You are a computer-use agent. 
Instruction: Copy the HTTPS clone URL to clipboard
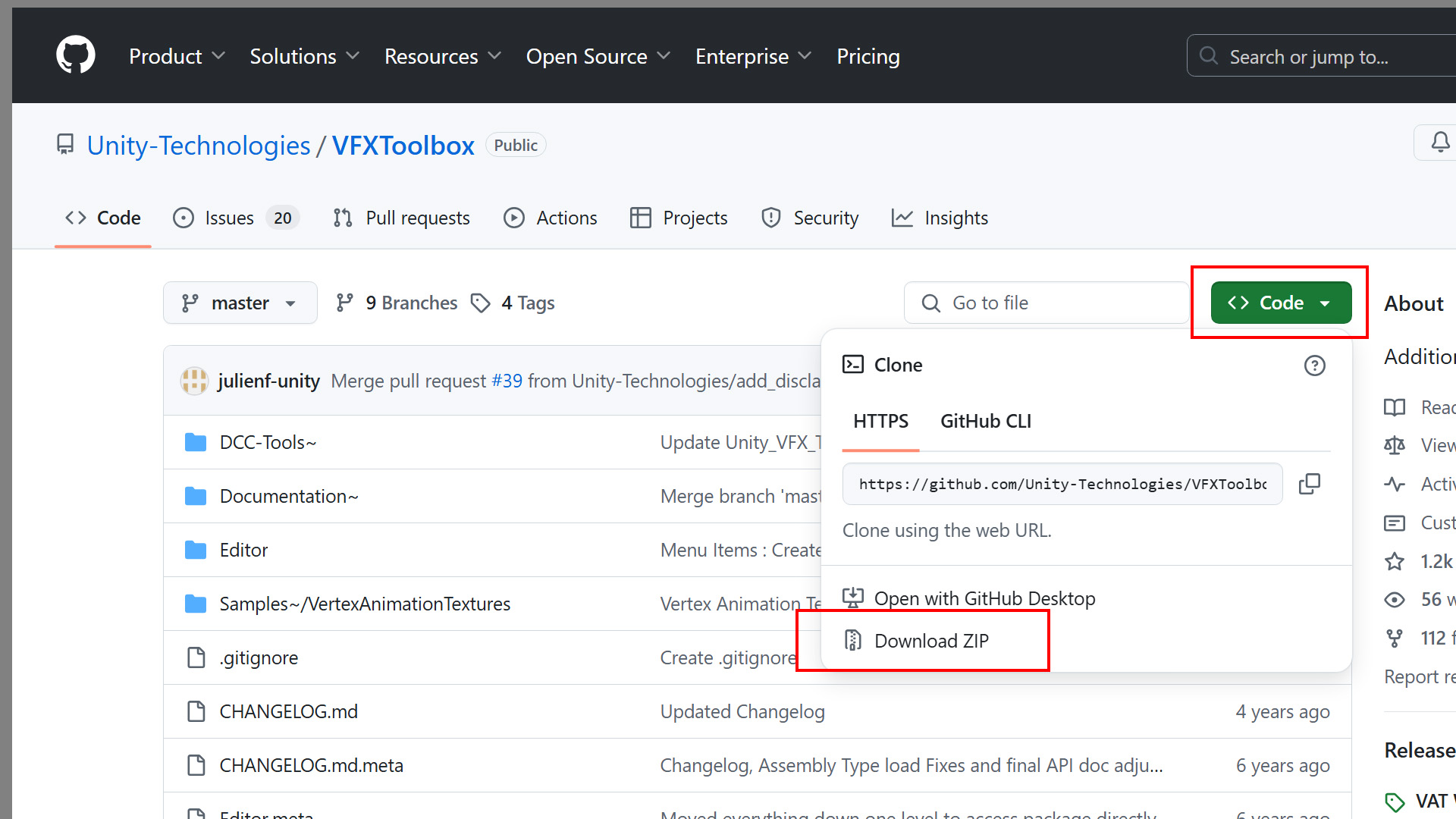coord(1309,484)
